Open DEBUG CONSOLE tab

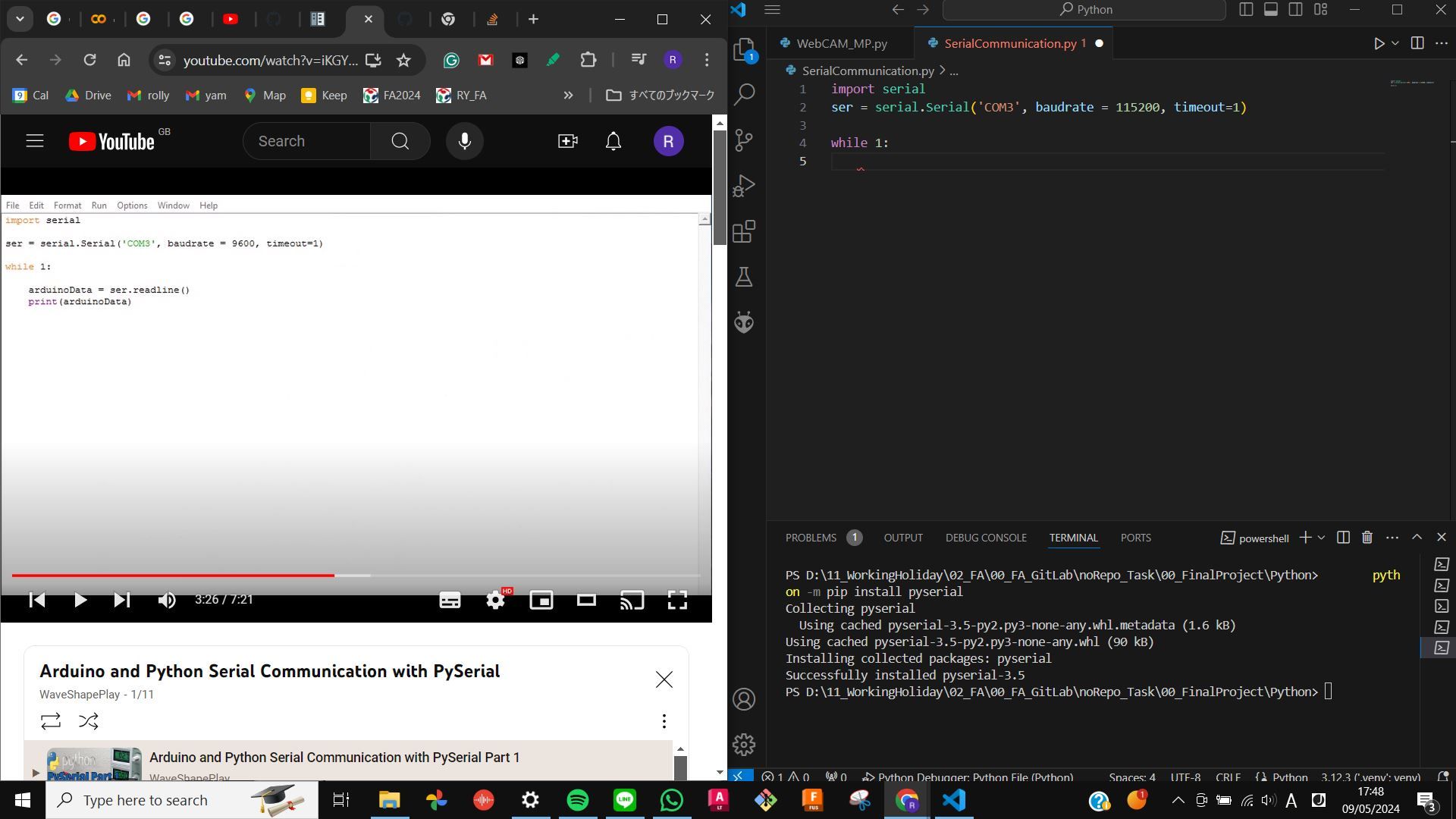(986, 538)
